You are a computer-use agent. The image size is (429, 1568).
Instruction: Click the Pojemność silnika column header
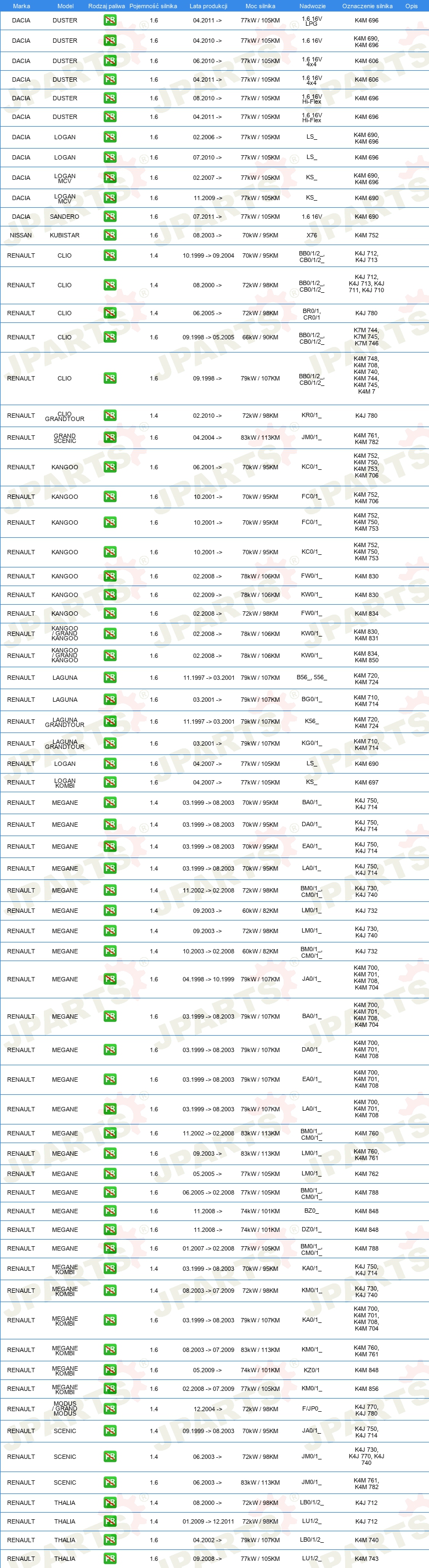pos(153,6)
